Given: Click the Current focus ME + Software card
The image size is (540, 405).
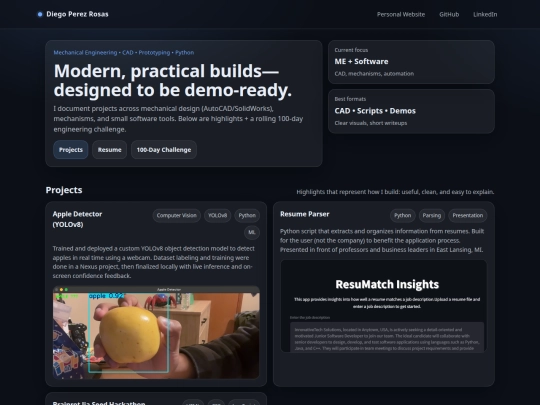Looking at the screenshot, I should pyautogui.click(x=411, y=62).
